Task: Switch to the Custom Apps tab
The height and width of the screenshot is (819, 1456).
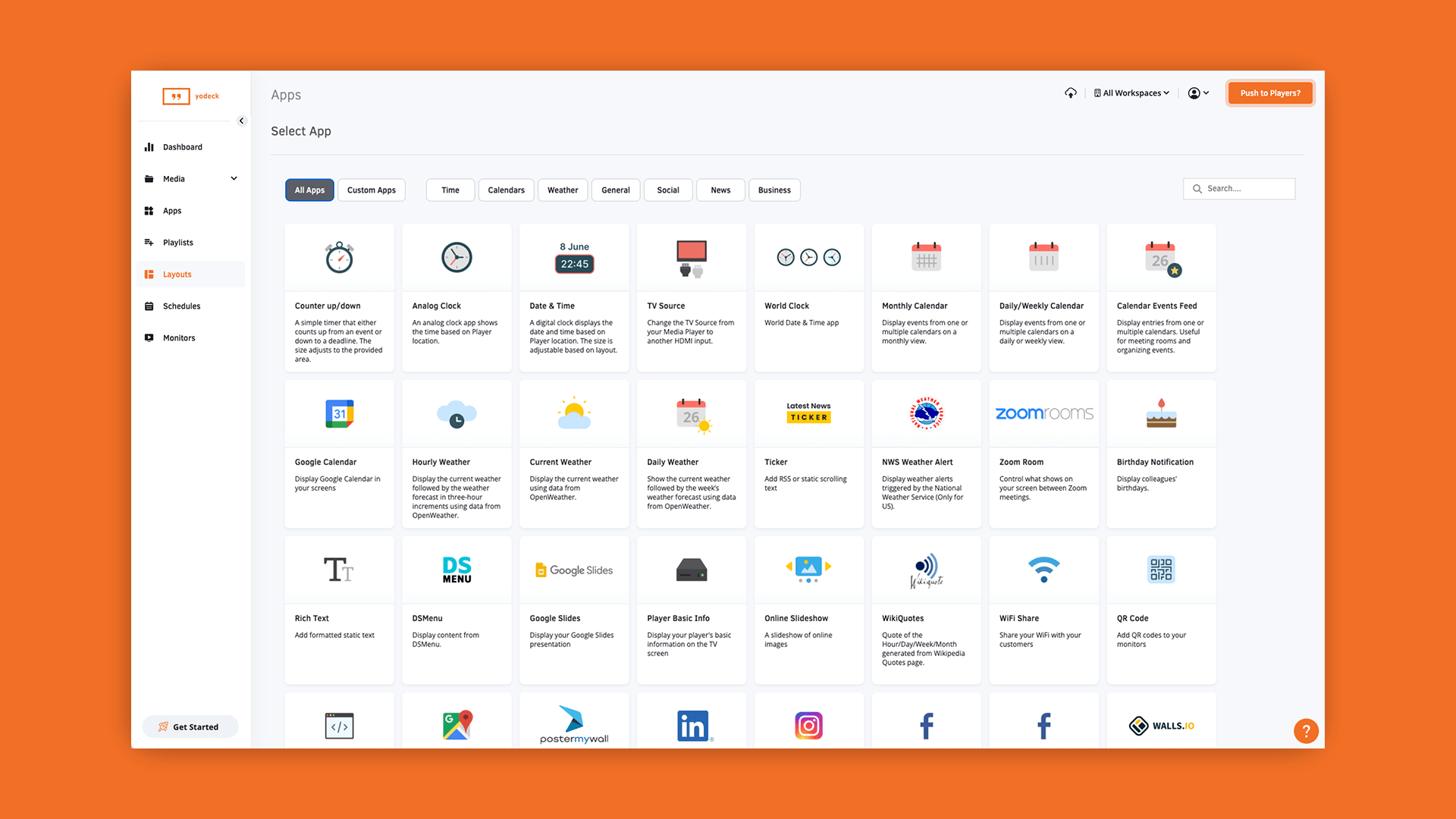Action: 371,190
